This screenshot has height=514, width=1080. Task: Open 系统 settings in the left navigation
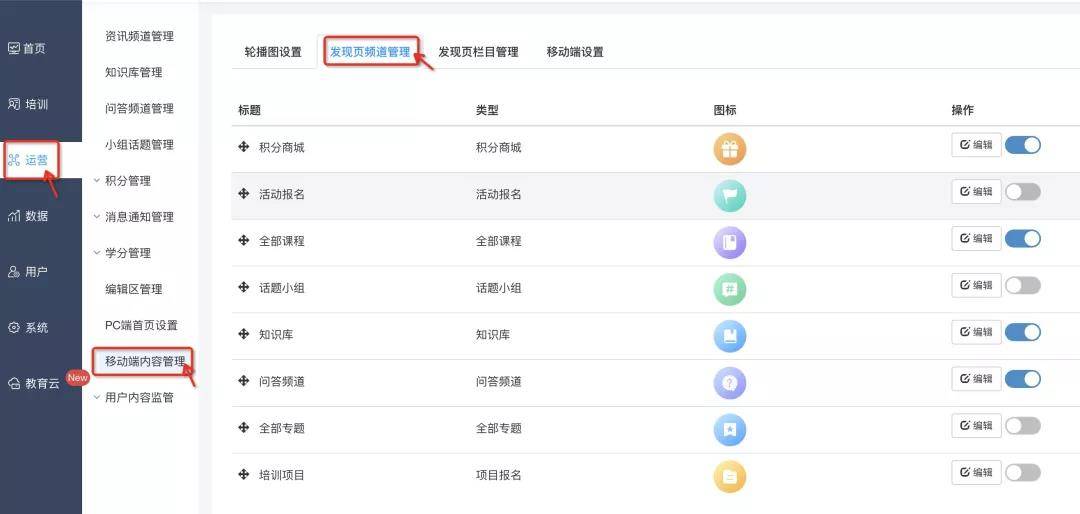tap(28, 327)
